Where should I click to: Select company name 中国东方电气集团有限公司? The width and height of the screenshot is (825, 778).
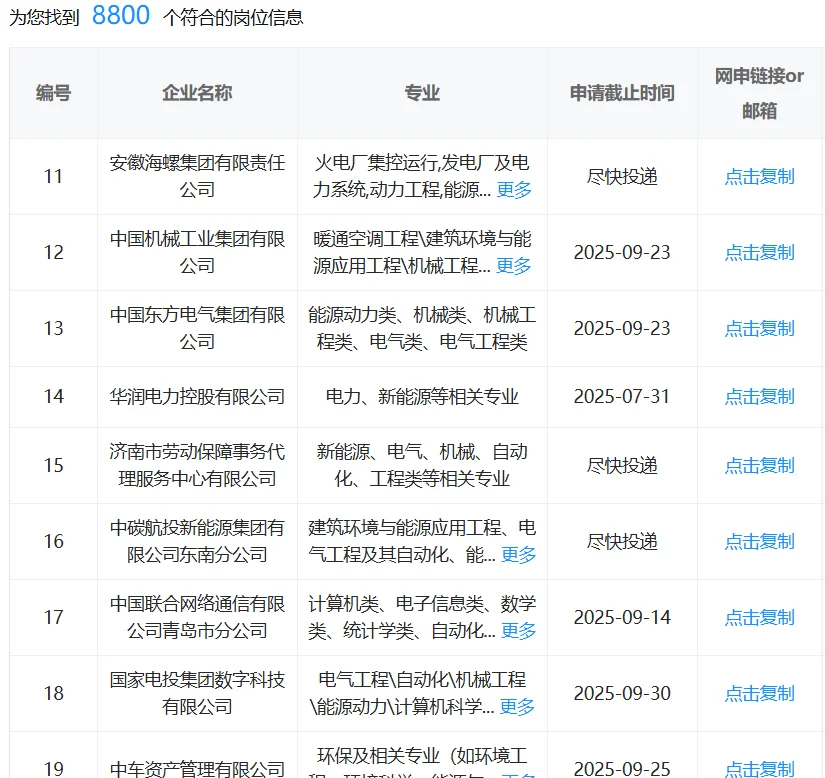[197, 328]
